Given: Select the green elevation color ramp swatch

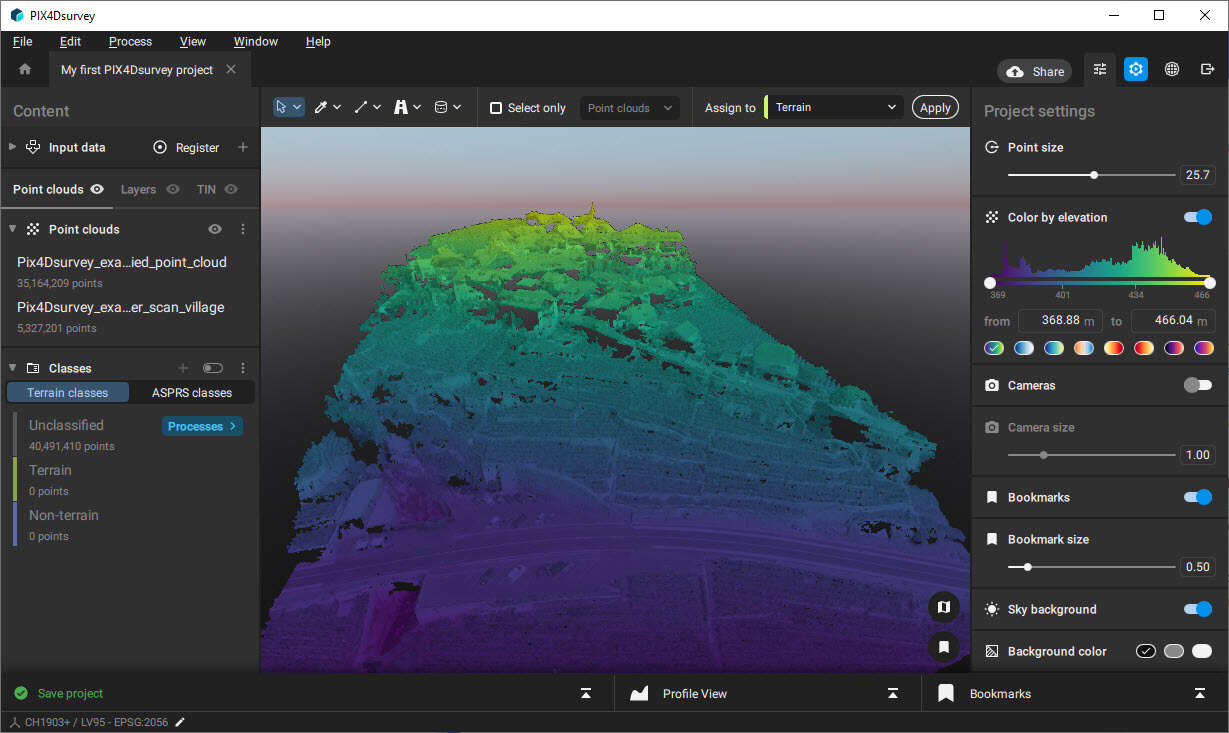Looking at the screenshot, I should tap(993, 347).
